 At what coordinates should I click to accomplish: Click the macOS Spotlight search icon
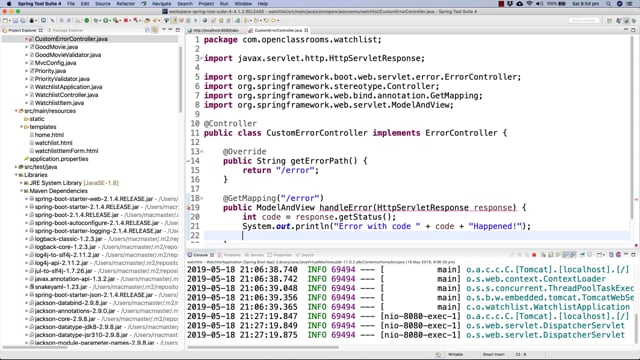[x=608, y=4]
